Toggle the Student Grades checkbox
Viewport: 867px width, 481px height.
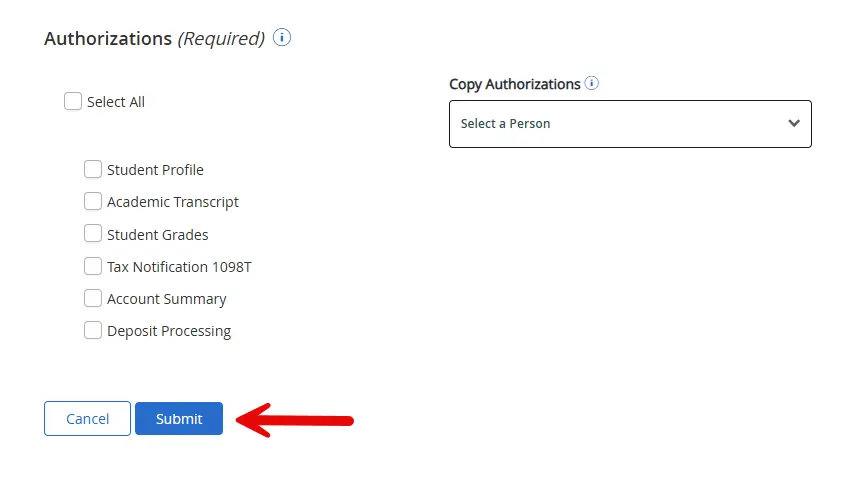click(x=93, y=234)
